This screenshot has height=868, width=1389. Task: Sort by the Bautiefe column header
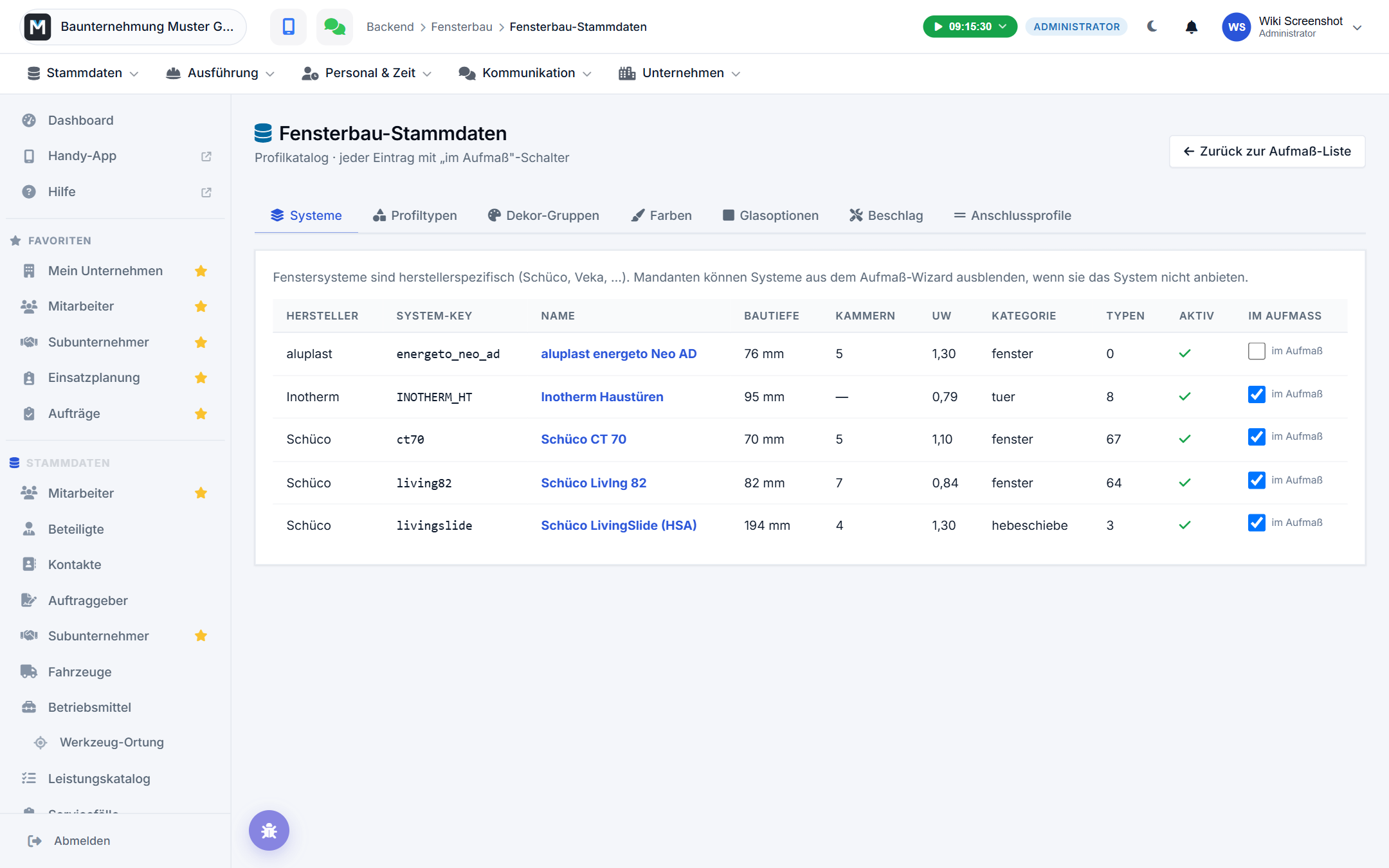pyautogui.click(x=772, y=316)
